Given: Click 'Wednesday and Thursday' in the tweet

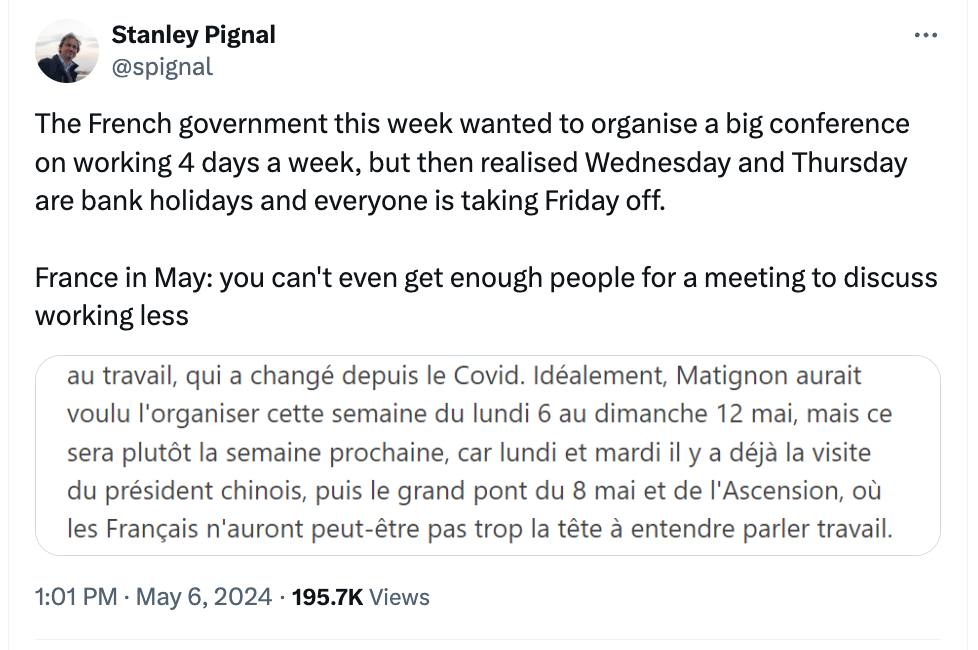Looking at the screenshot, I should coord(746,162).
